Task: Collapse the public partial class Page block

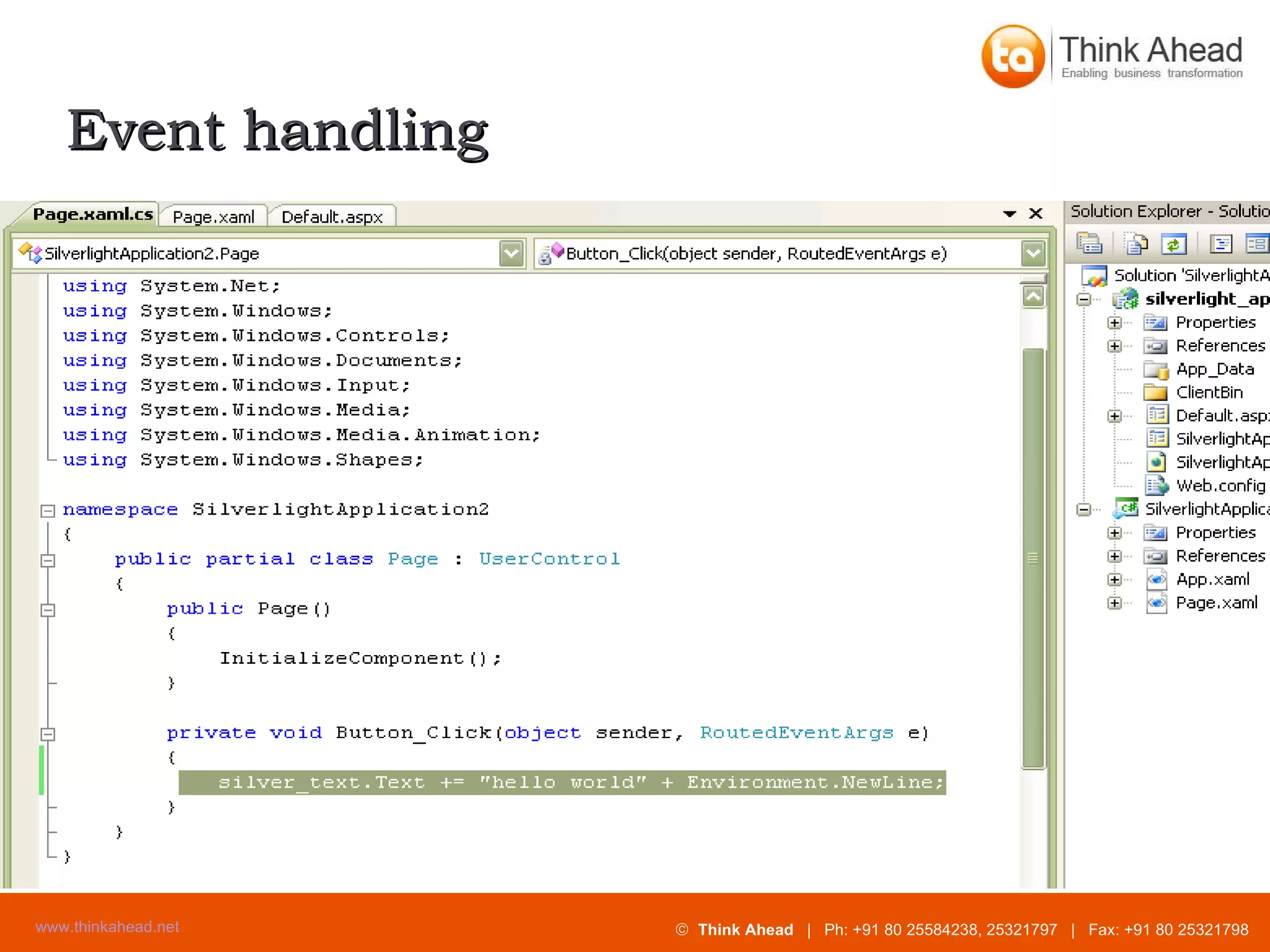Action: [x=48, y=560]
